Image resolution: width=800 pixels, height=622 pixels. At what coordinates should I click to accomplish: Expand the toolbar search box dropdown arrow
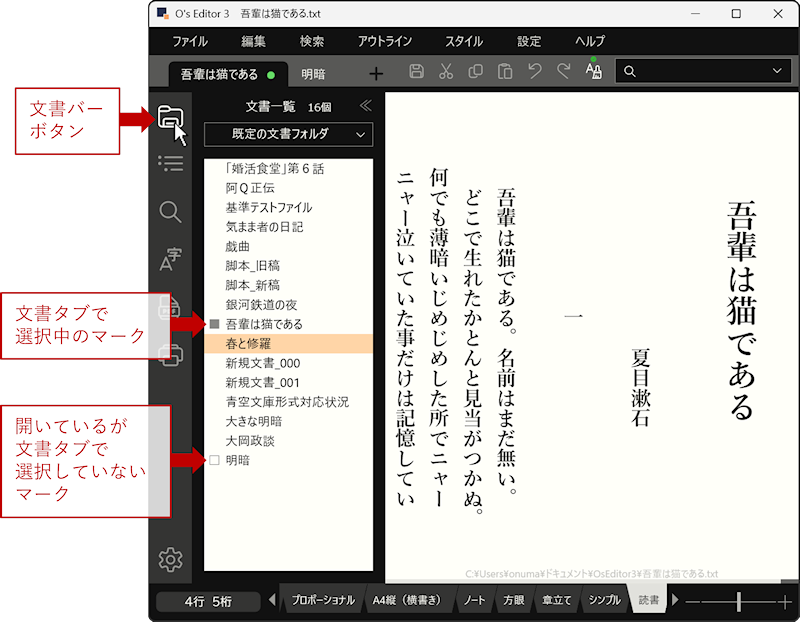777,71
